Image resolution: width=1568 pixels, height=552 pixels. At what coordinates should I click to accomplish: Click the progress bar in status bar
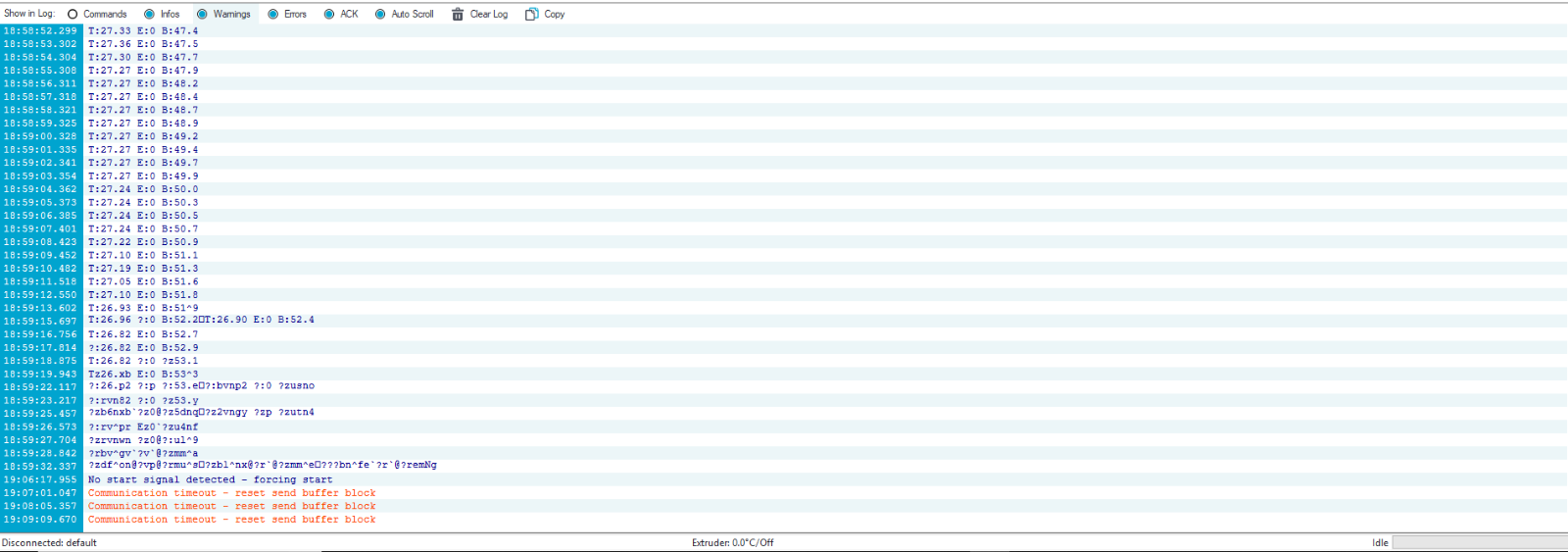(1479, 542)
